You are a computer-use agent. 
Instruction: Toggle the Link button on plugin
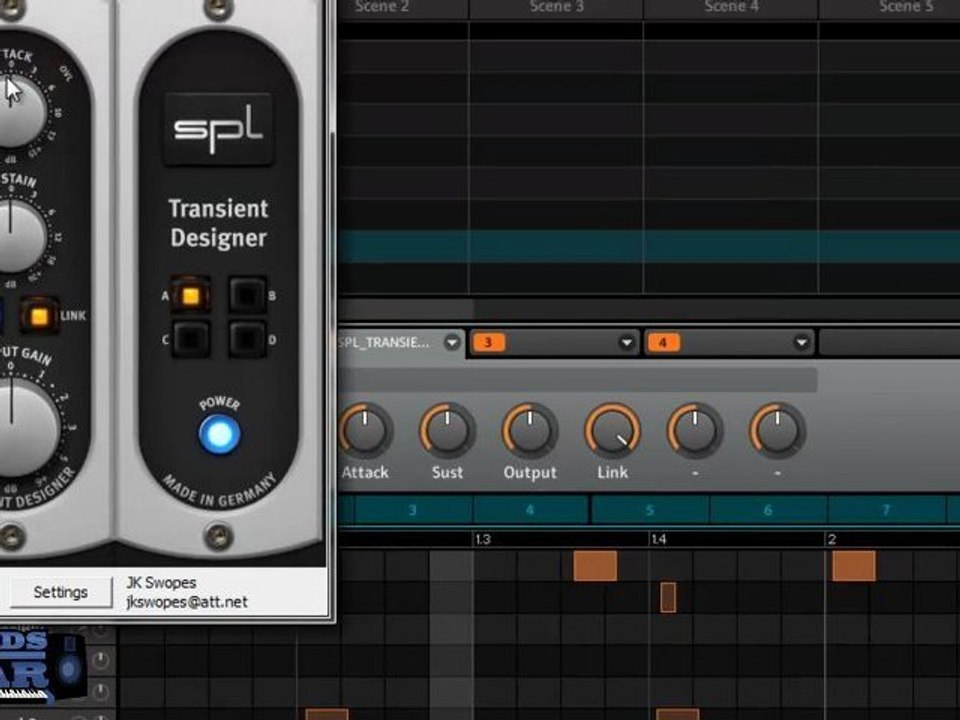[x=39, y=316]
